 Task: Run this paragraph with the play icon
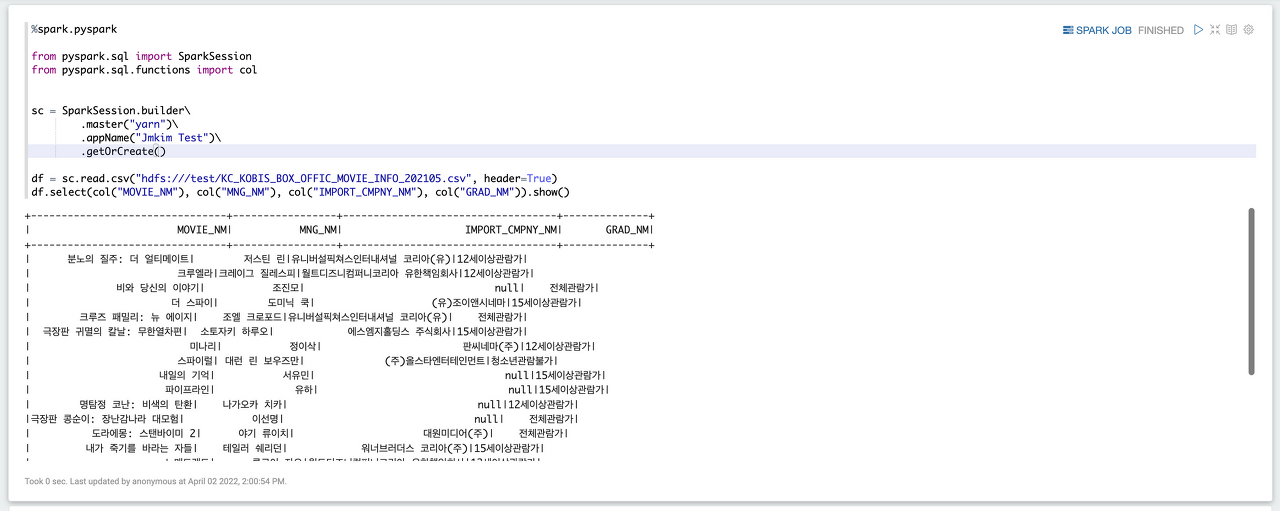point(1199,30)
